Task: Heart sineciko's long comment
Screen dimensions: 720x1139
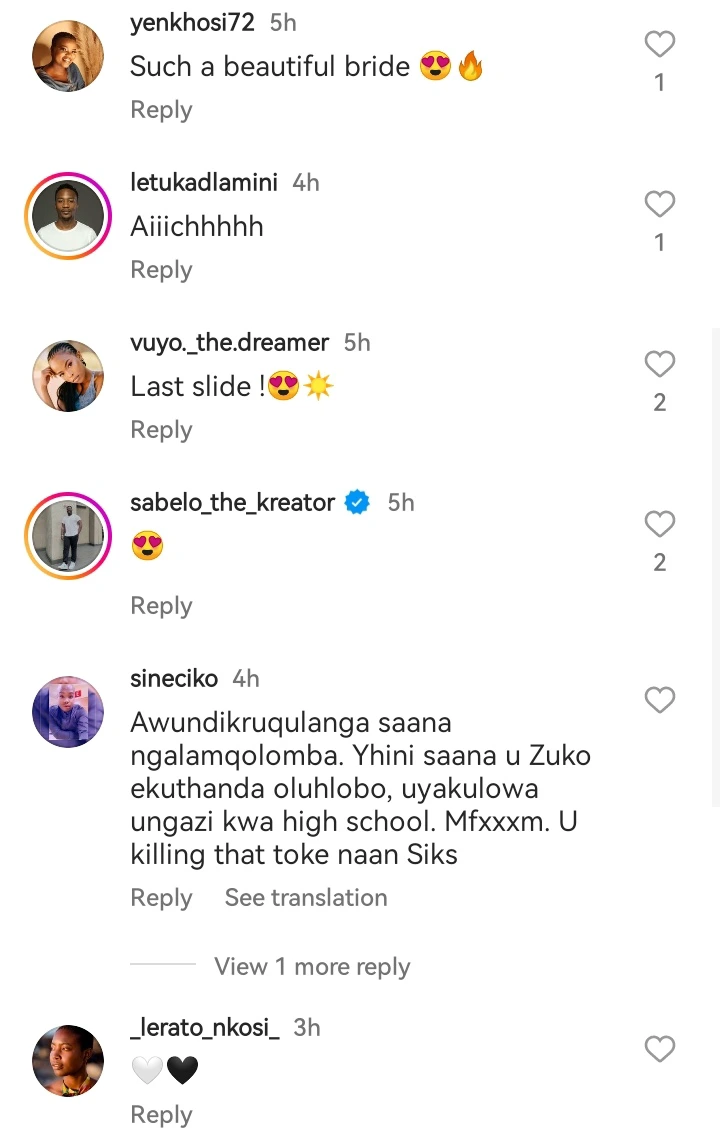Action: point(659,701)
